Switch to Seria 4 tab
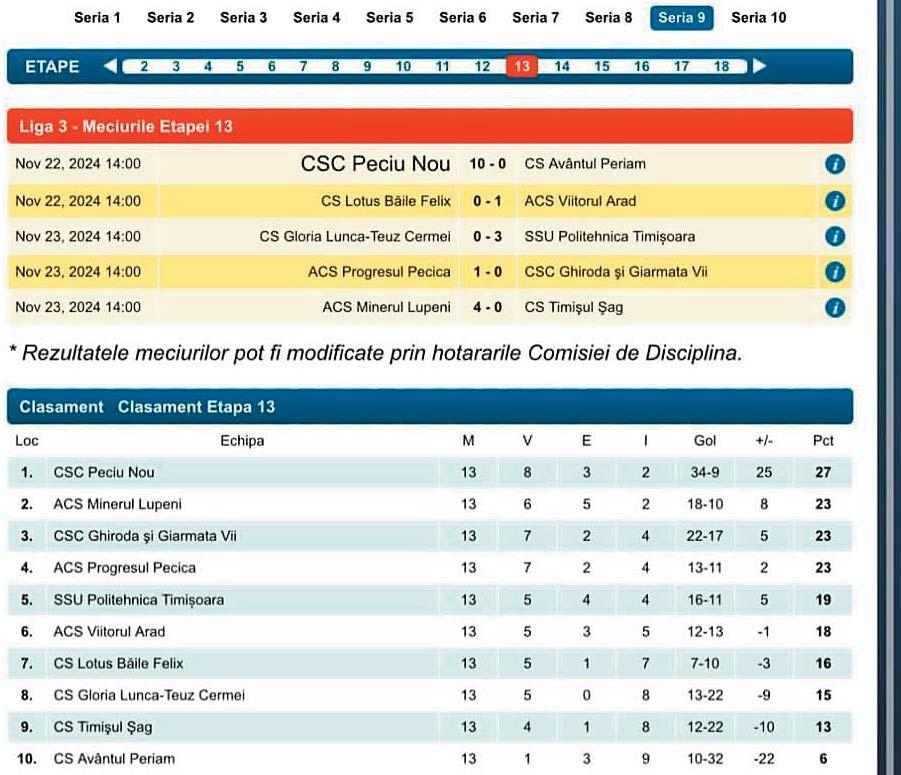901x775 pixels. tap(316, 18)
